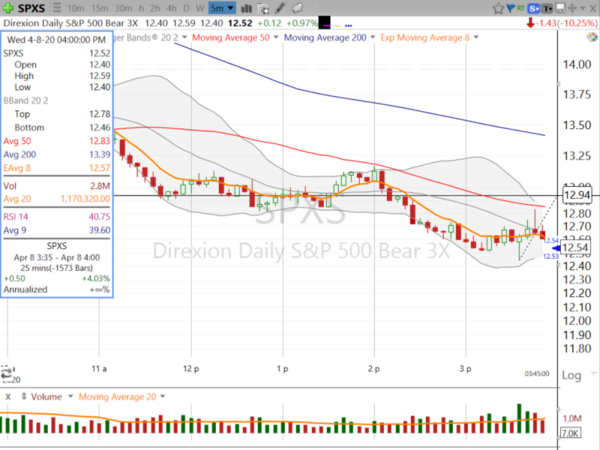Select the daily D timeframe
Screen dimensions: 600x450
[186, 8]
